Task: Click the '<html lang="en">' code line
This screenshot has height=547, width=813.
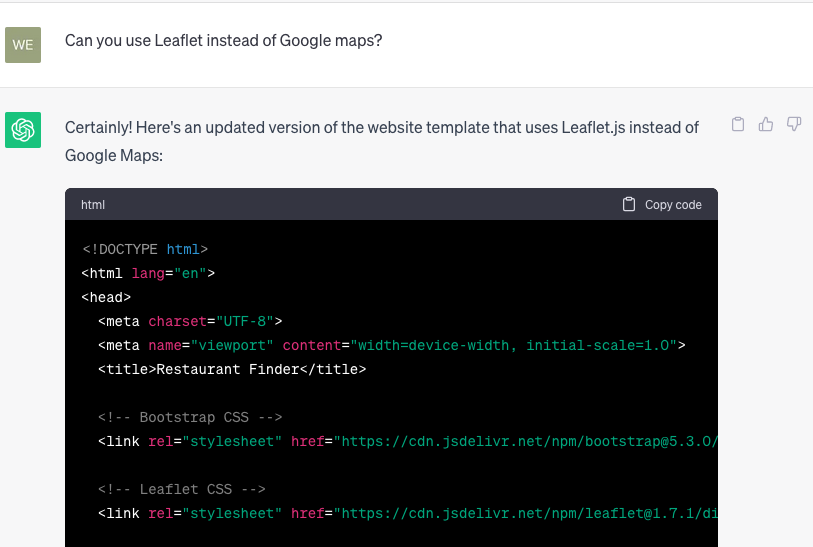Action: (148, 273)
